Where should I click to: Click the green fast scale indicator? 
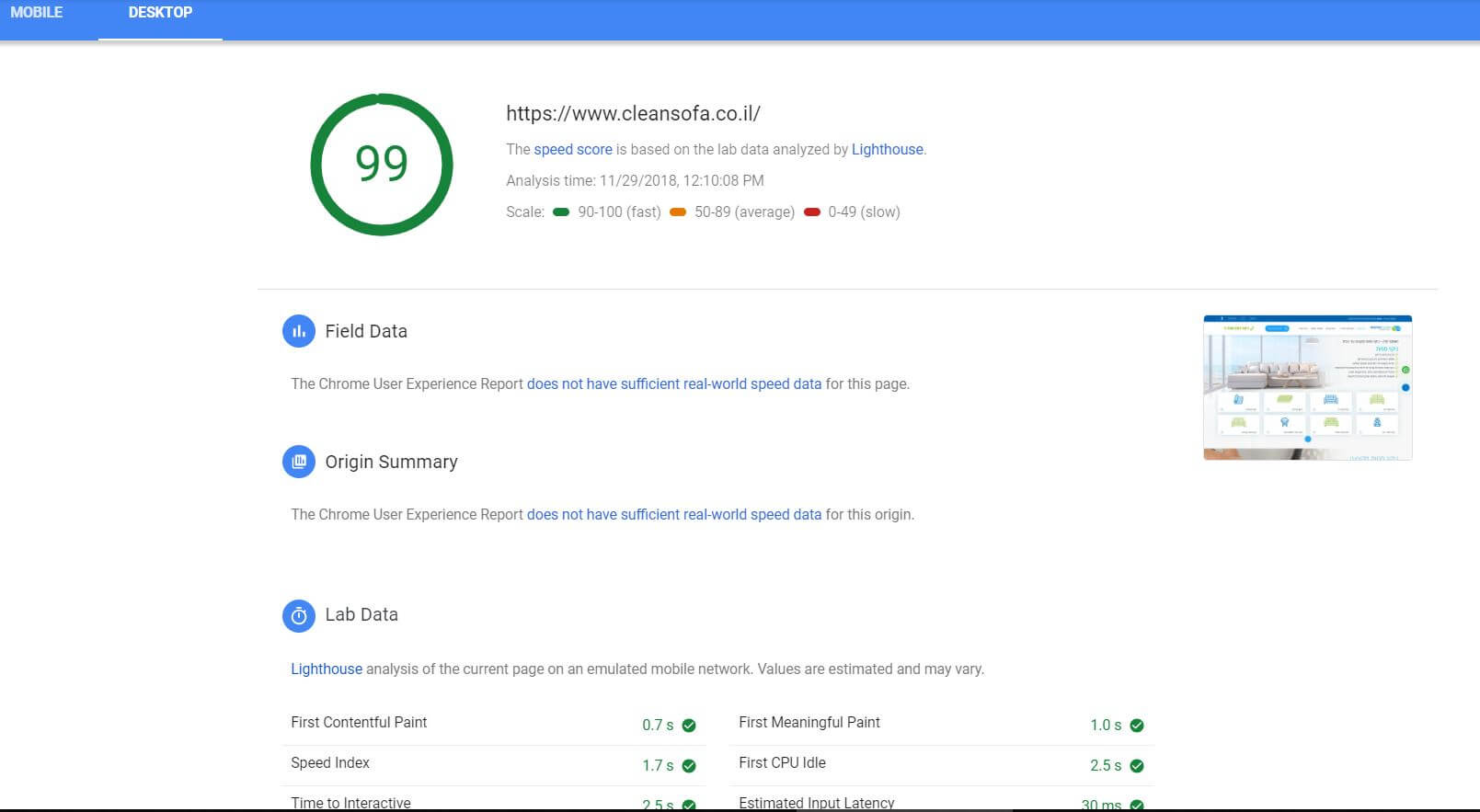click(561, 212)
